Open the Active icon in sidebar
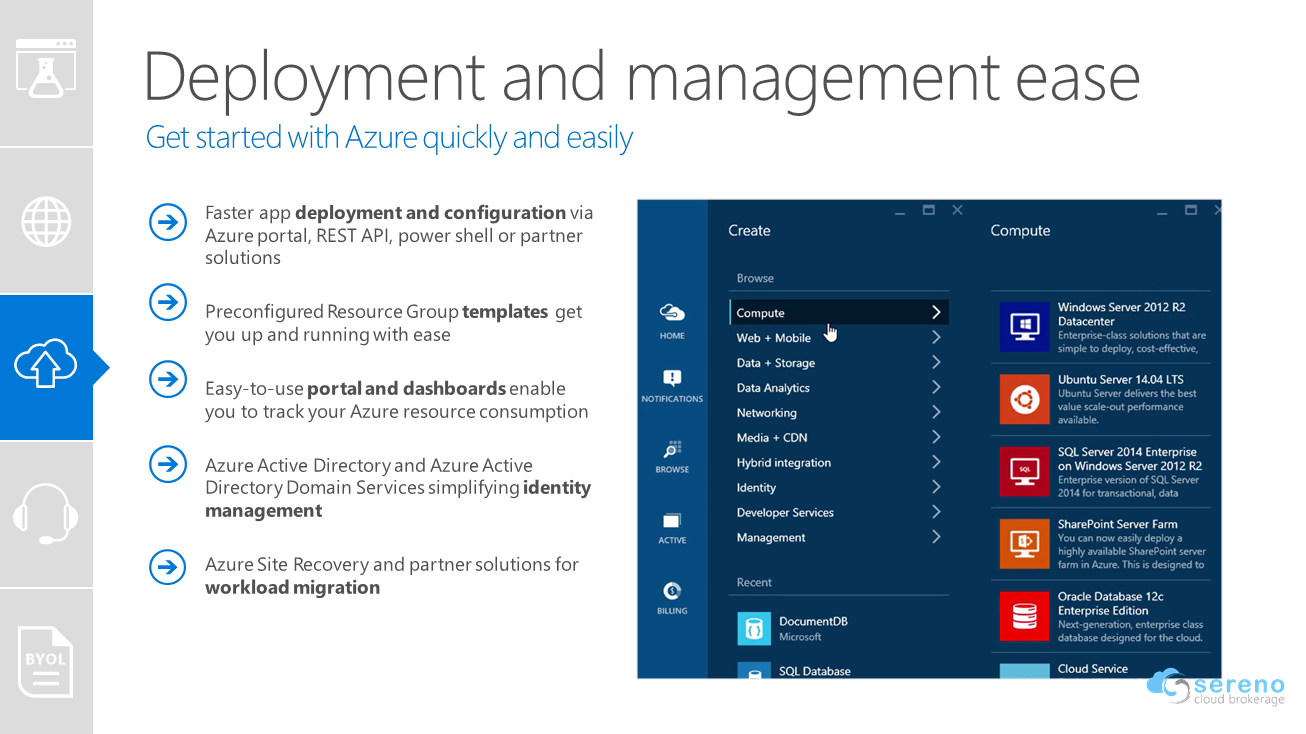 (x=672, y=522)
